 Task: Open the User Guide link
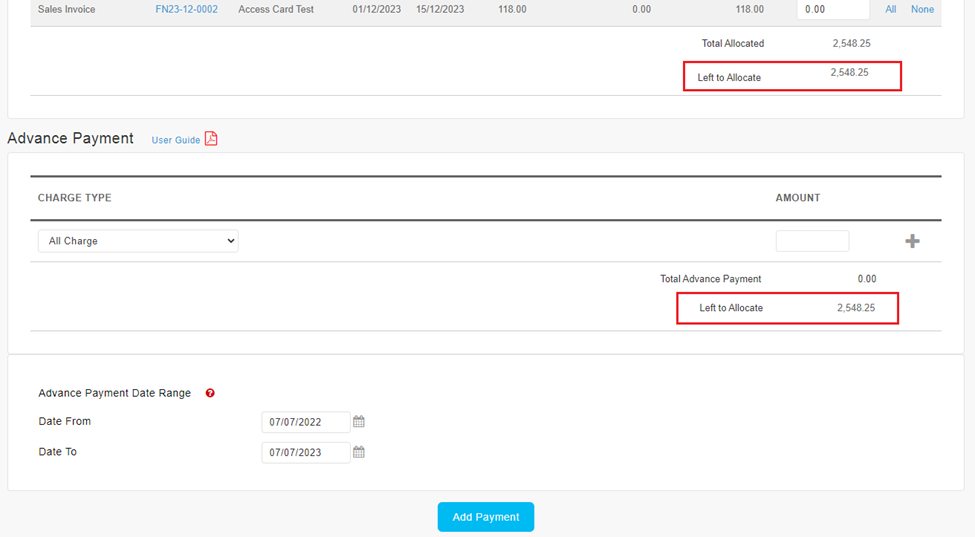click(176, 140)
